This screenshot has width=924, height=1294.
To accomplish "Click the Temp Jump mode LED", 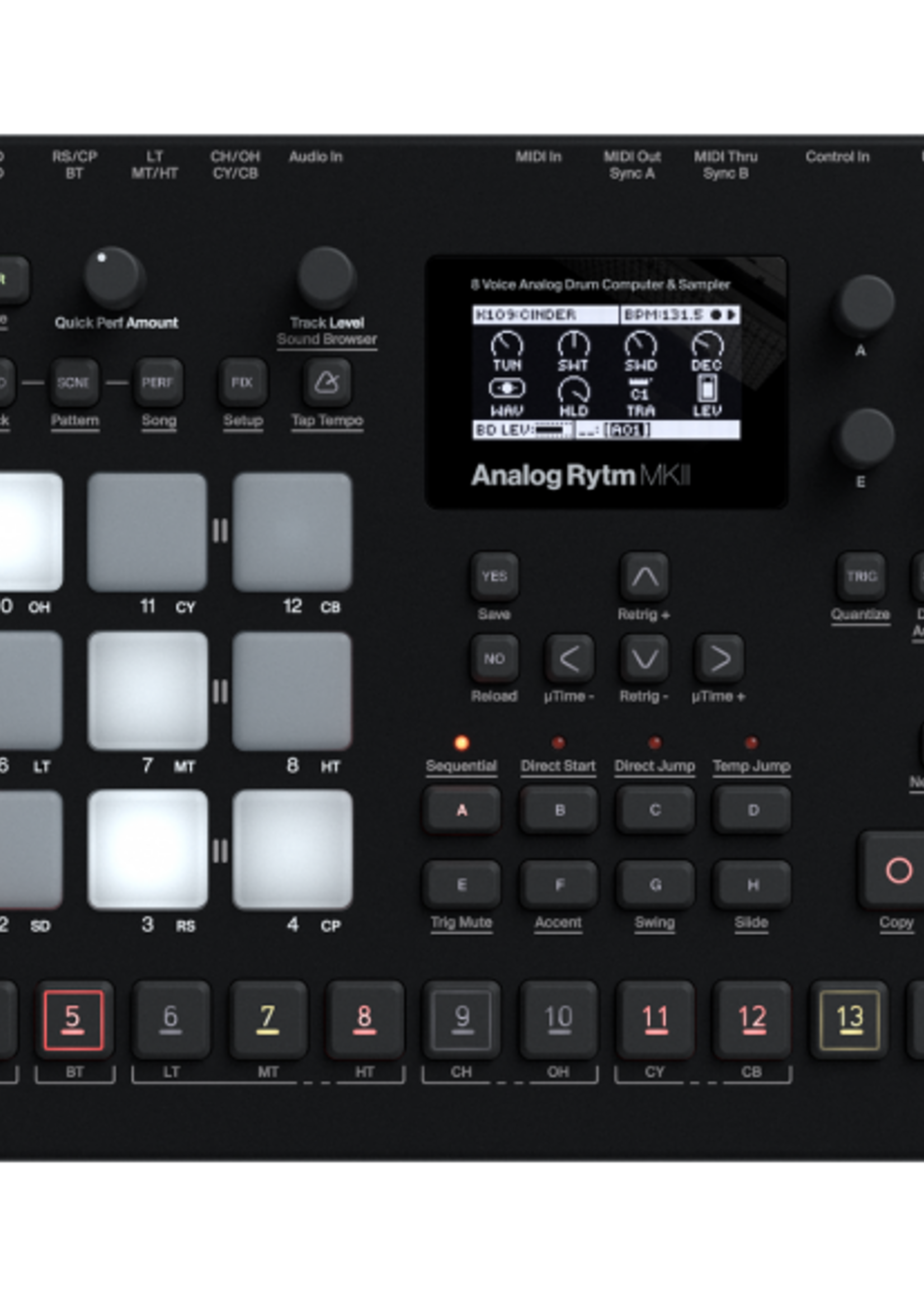I will coord(752,742).
